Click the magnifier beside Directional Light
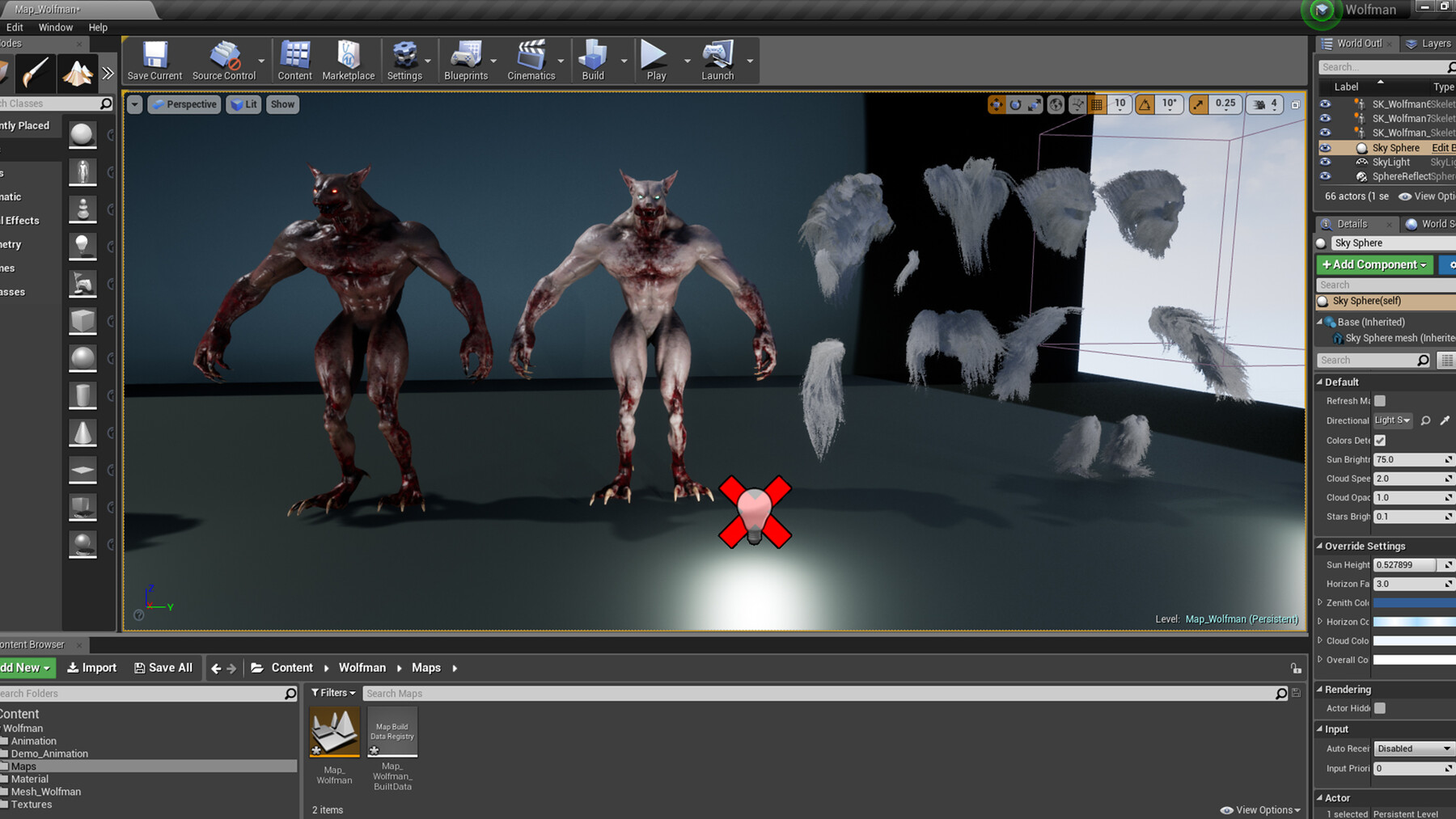The image size is (1456, 819). pos(1426,420)
